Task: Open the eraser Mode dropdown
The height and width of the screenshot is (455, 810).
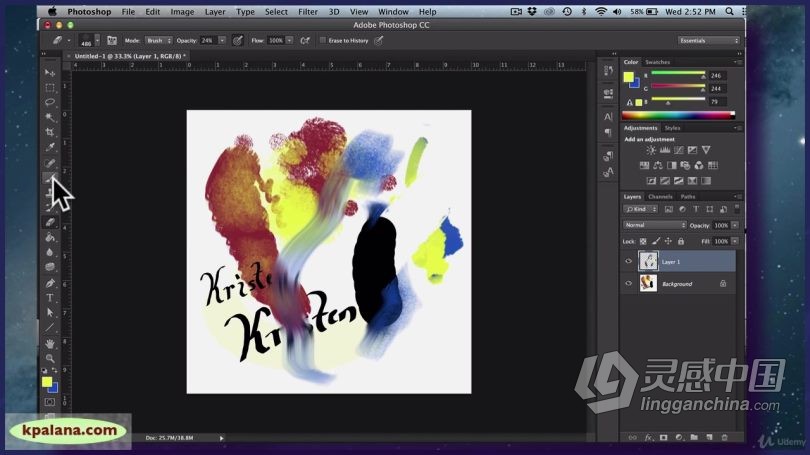Action: [x=158, y=40]
